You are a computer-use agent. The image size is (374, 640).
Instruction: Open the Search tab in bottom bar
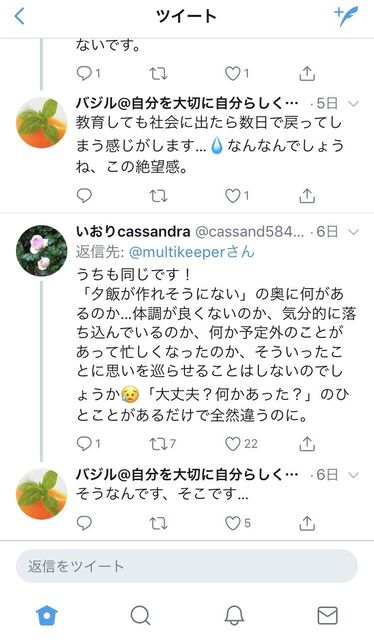(140, 616)
